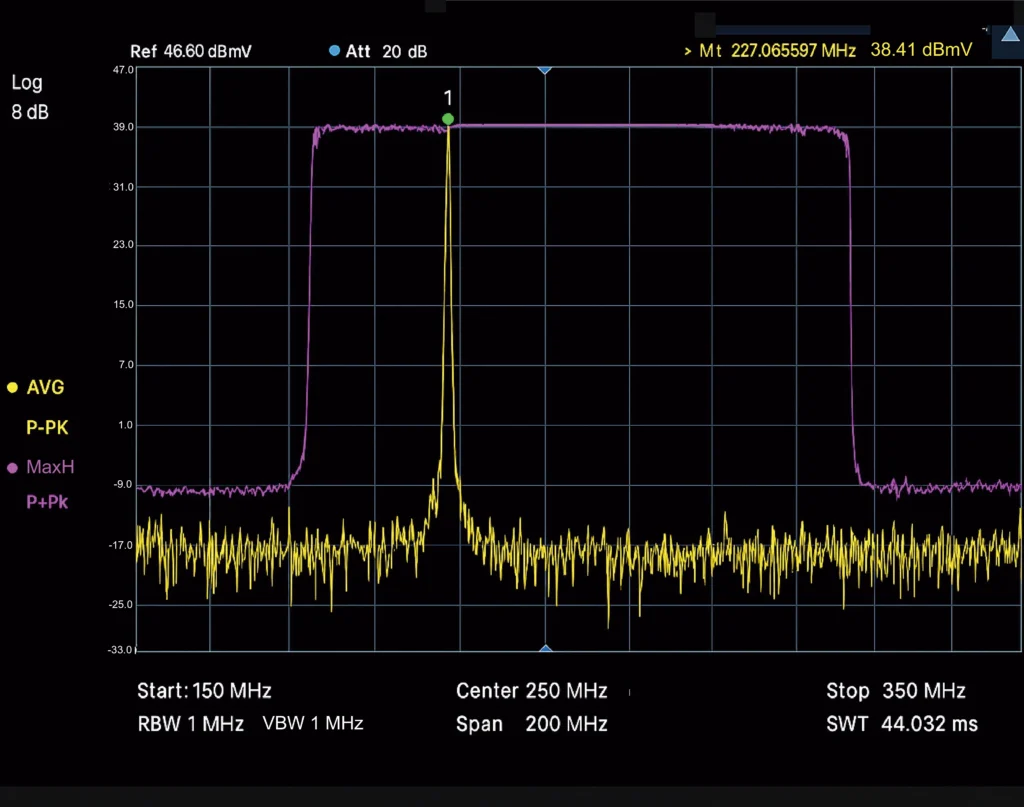Click the purple MaxH trace indicator dot
Viewport: 1024px width, 807px height.
[14, 467]
